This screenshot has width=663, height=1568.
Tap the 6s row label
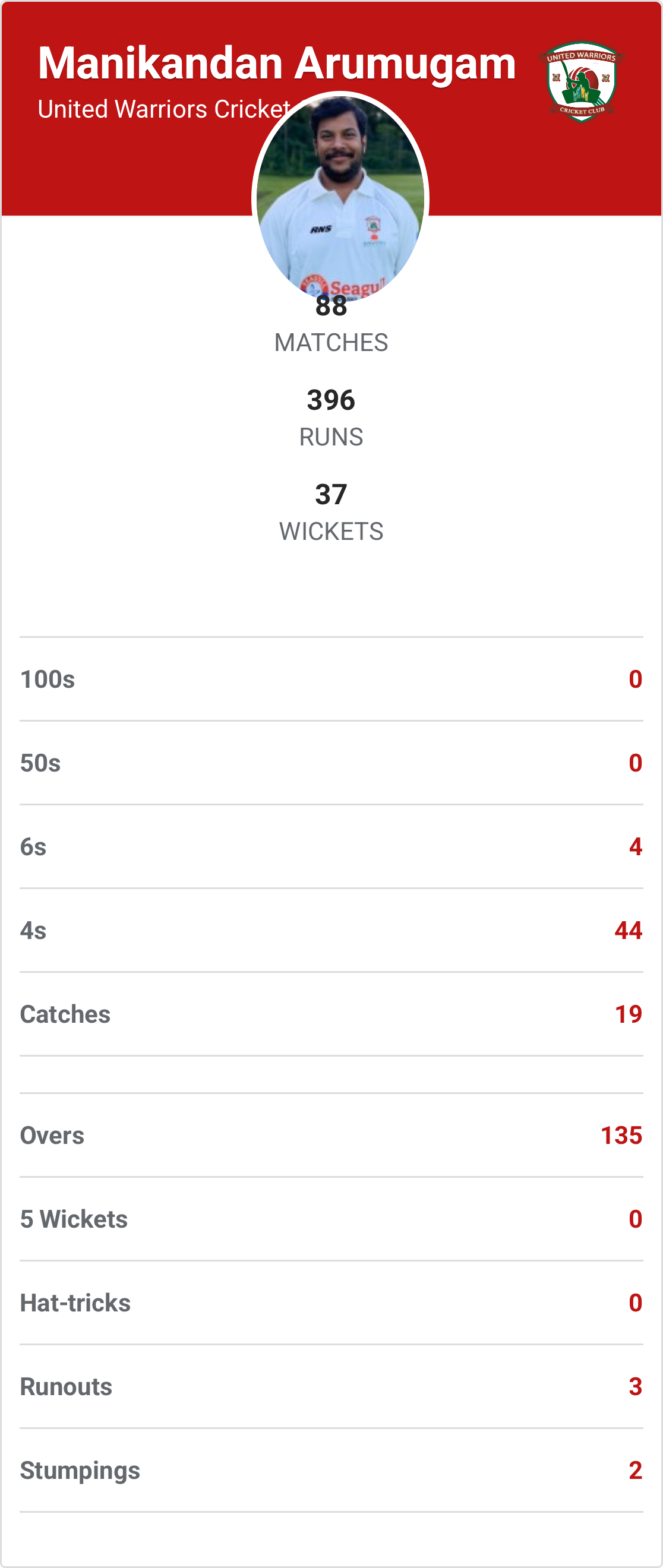pyautogui.click(x=33, y=847)
